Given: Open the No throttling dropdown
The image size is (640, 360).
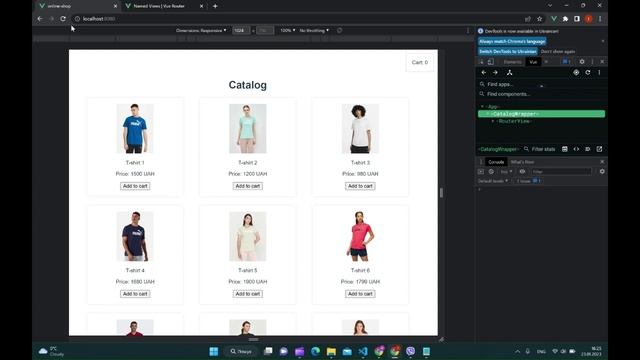Looking at the screenshot, I should click(314, 31).
